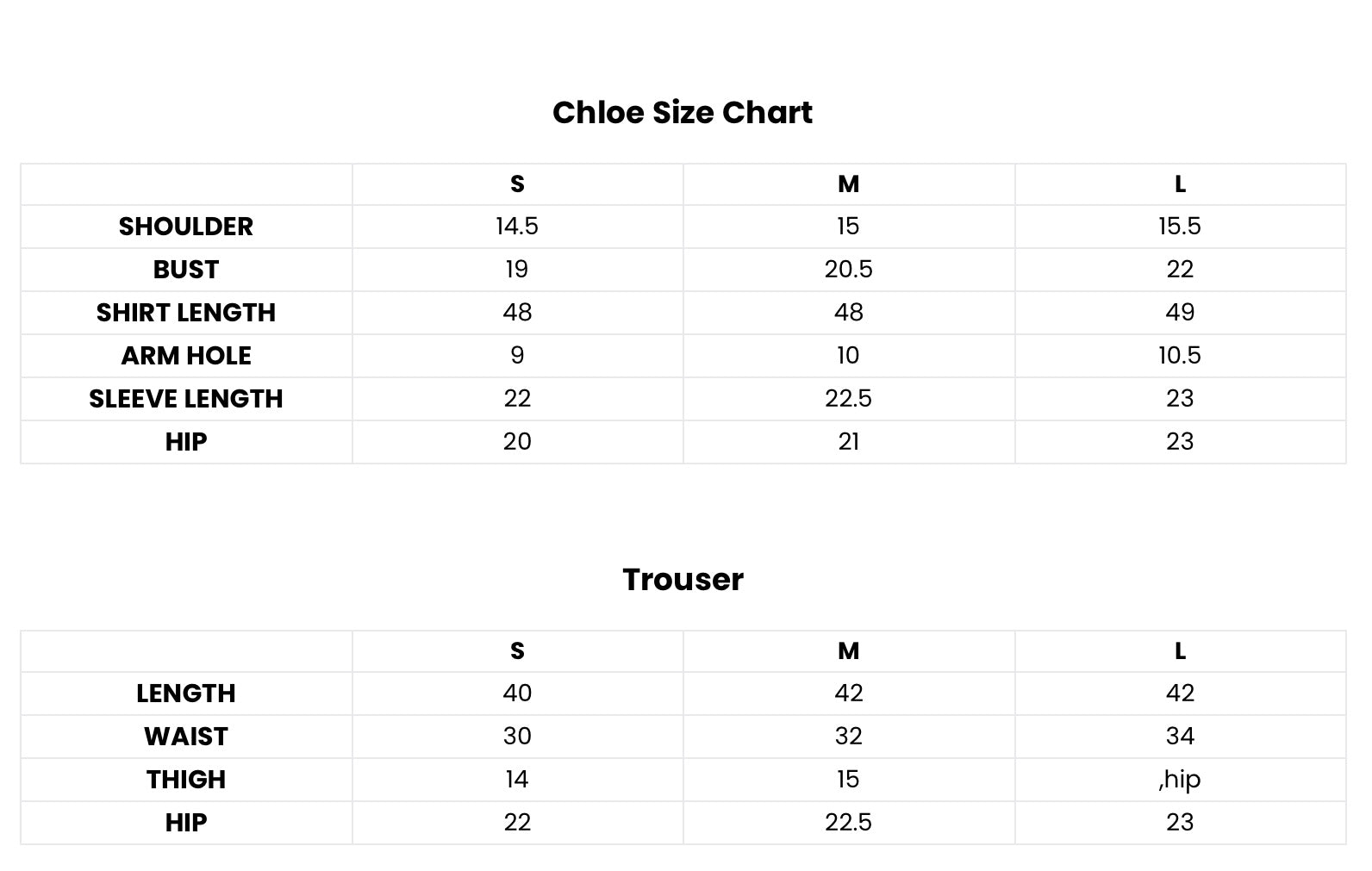Click the bust value 20.5
This screenshot has width=1372, height=871.
(x=848, y=270)
